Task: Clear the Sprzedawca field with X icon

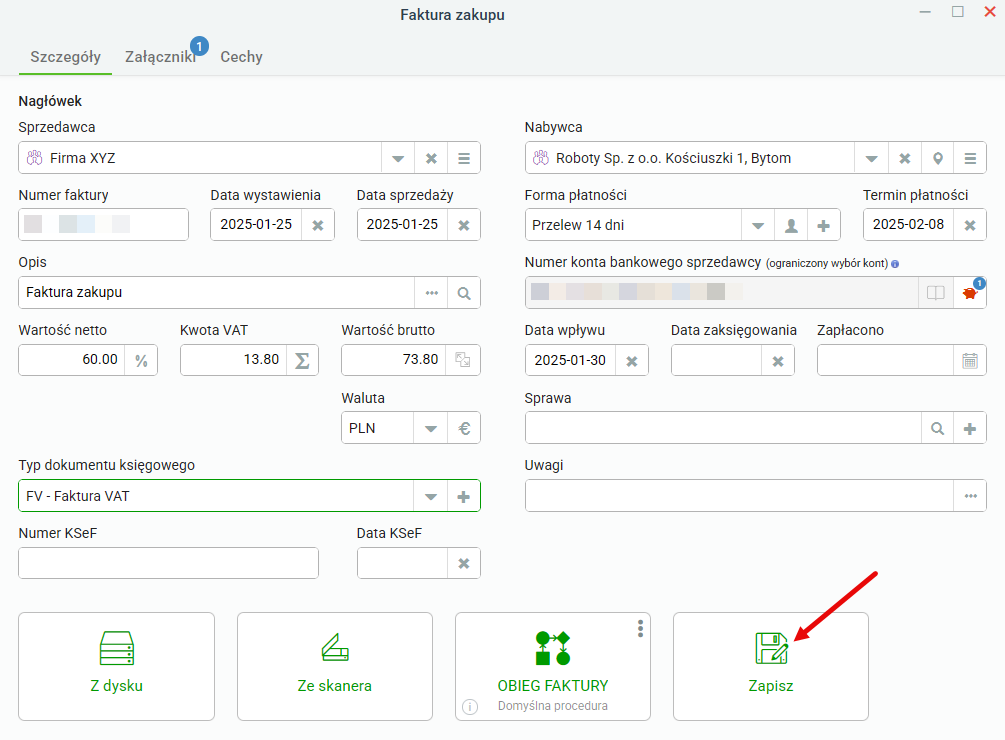Action: tap(431, 158)
